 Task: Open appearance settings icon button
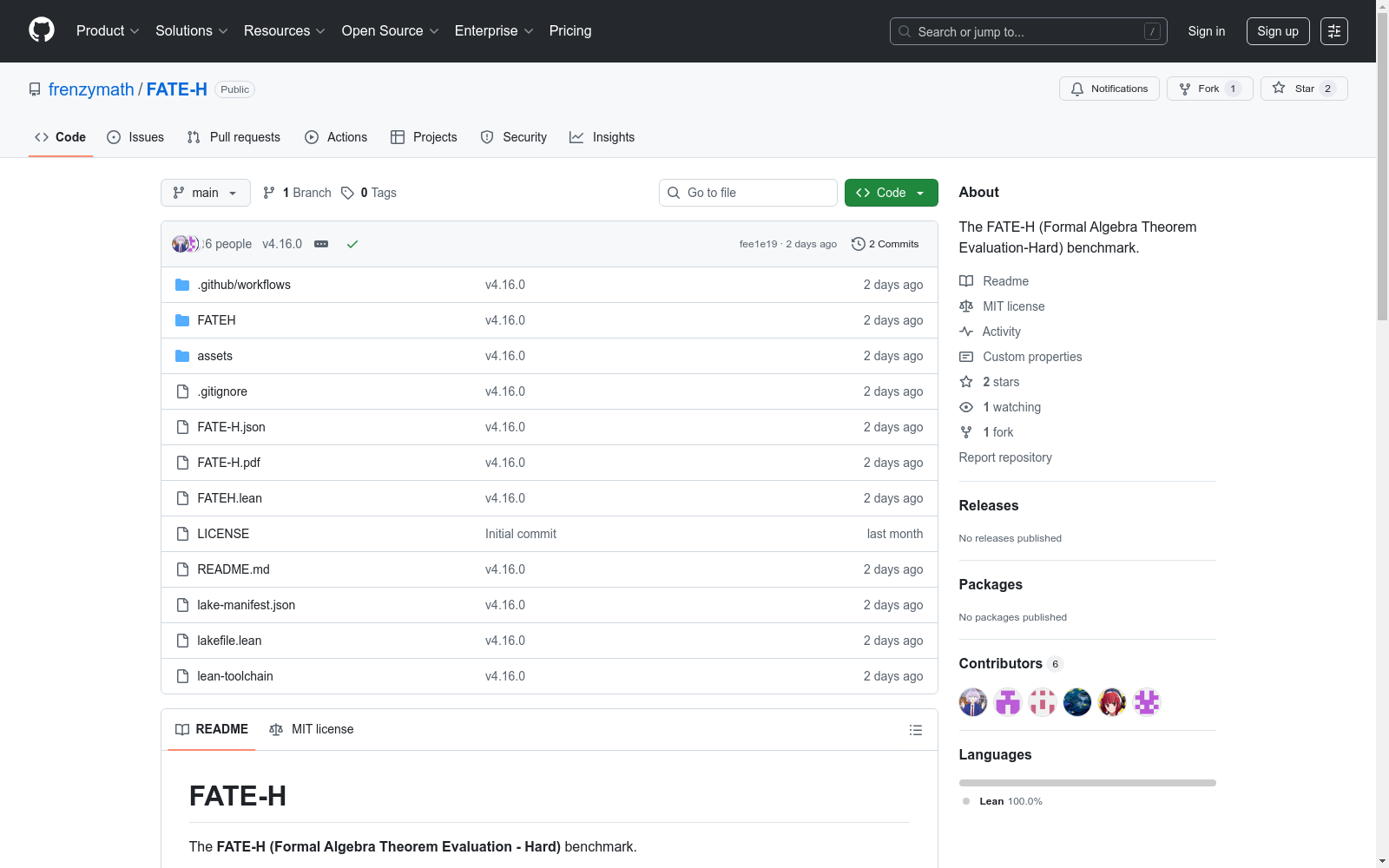click(1334, 31)
